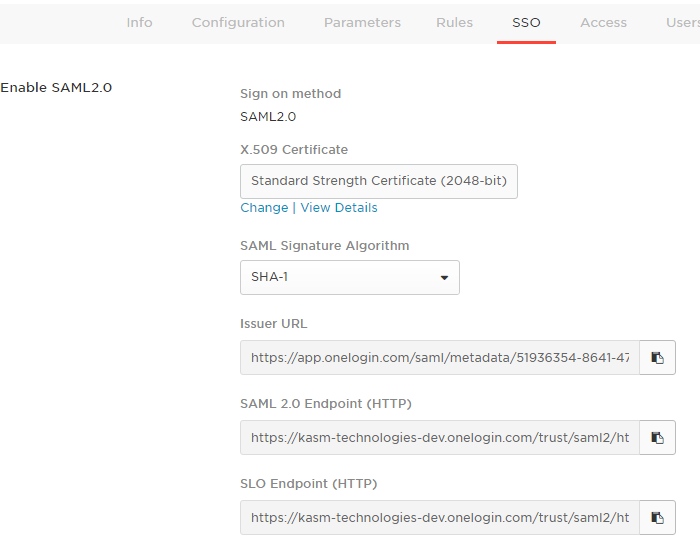Click the Enable SAML2.0 section heading
Screen dimensions: 700x554
pos(56,87)
